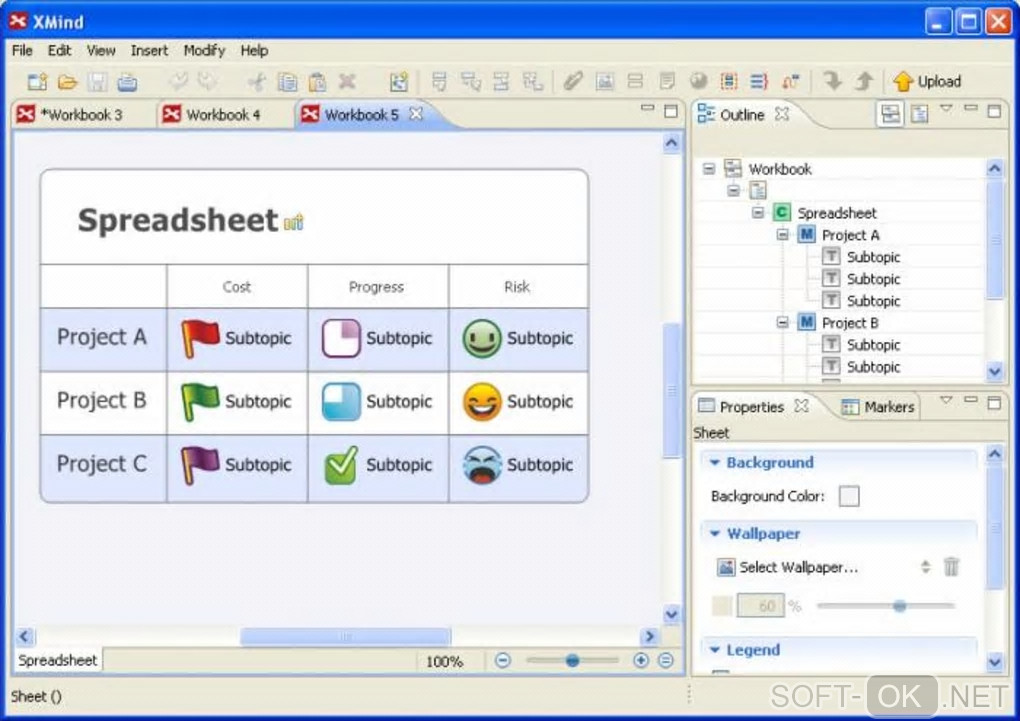The width and height of the screenshot is (1020, 721).
Task: Open the Edit menu
Action: coord(59,50)
